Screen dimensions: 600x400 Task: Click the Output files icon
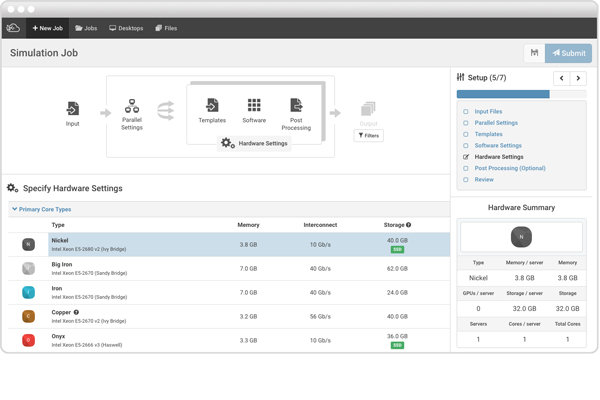tap(368, 109)
